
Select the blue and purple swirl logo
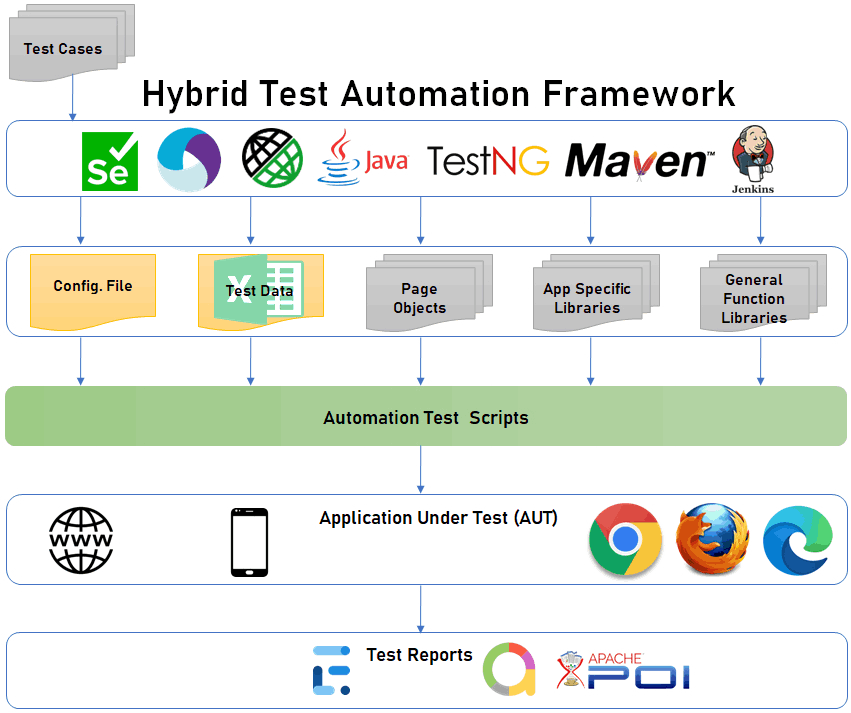189,160
